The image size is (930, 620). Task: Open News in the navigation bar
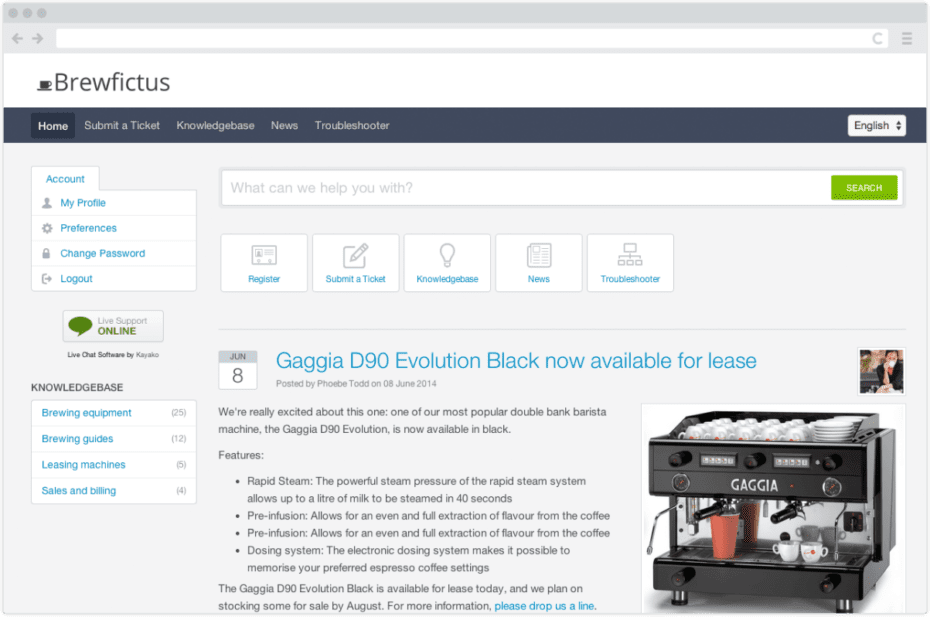pos(285,126)
